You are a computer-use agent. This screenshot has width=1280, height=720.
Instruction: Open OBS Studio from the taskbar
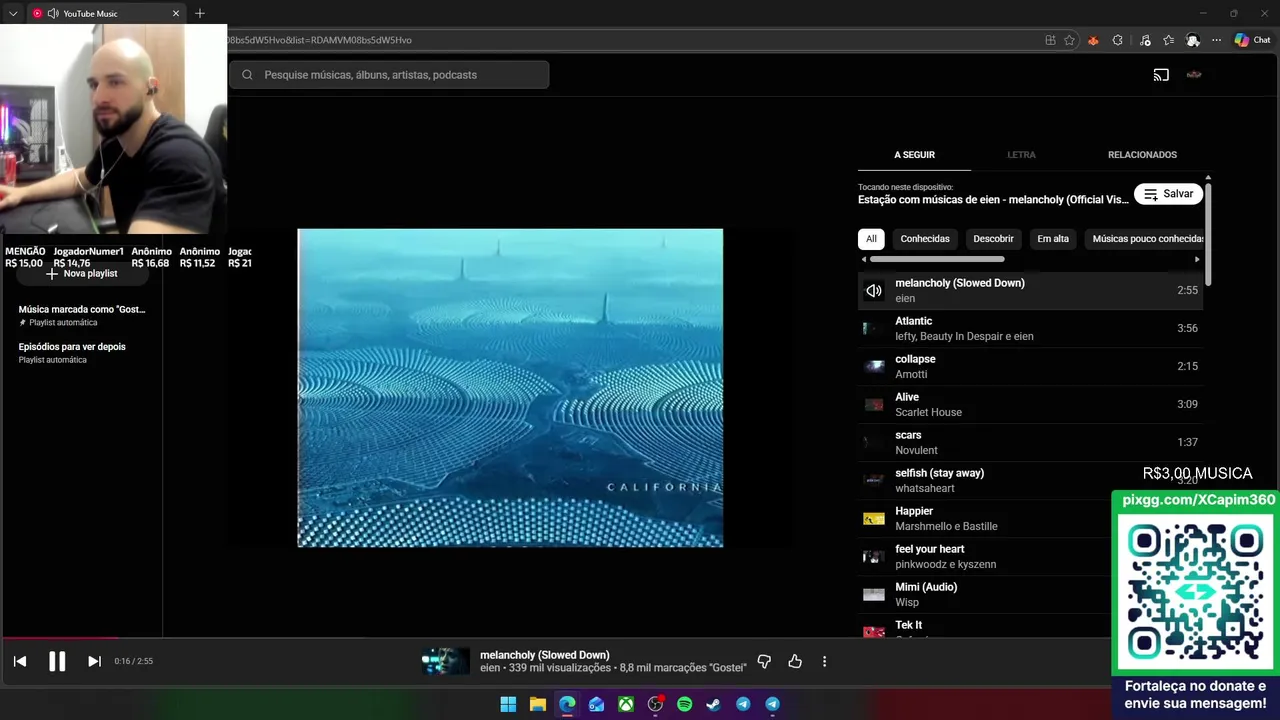click(x=655, y=704)
